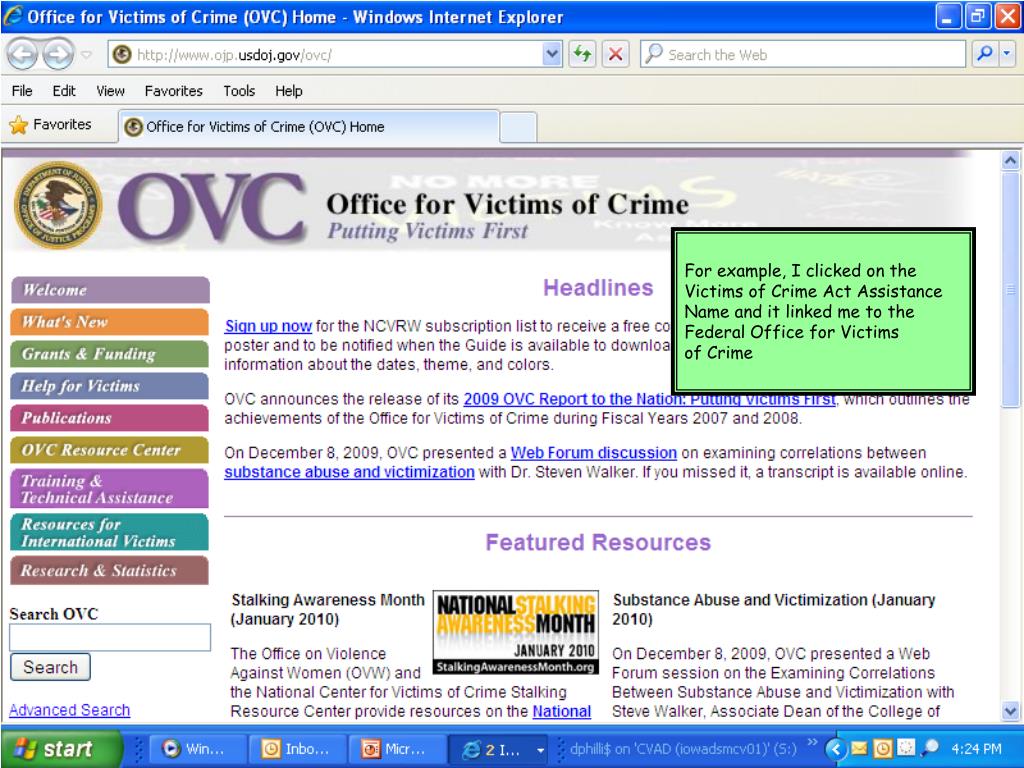This screenshot has width=1024, height=768.
Task: Click the red Stop loading icon
Action: click(615, 54)
